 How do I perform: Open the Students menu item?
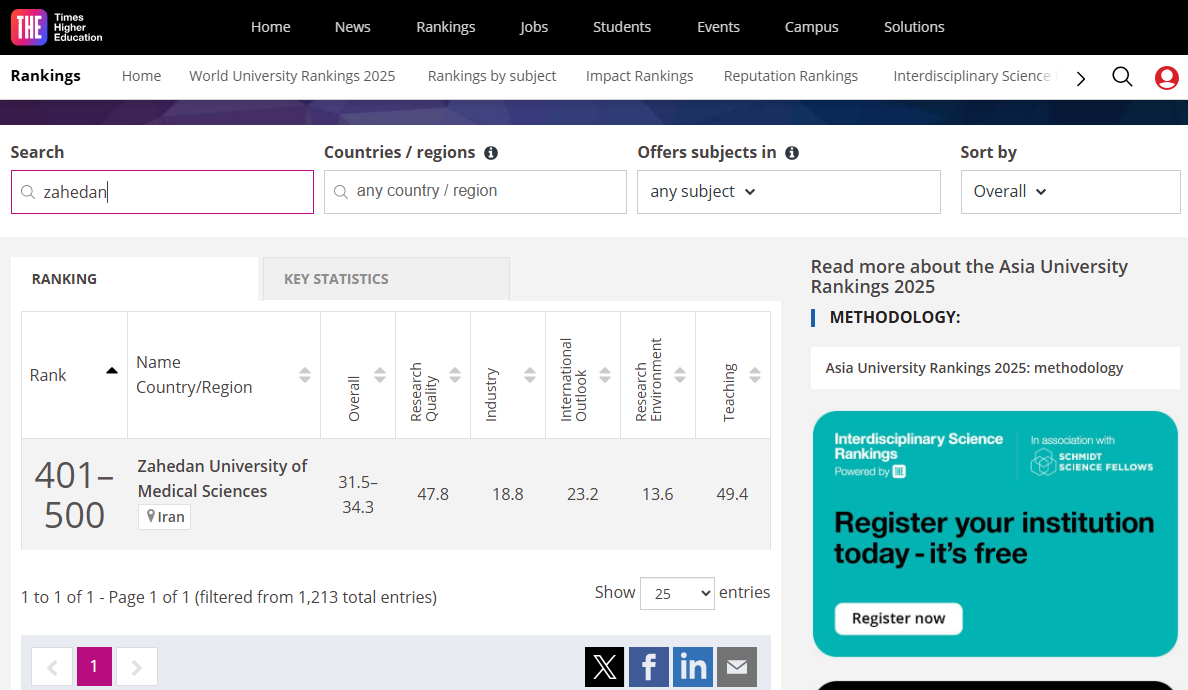click(x=621, y=27)
